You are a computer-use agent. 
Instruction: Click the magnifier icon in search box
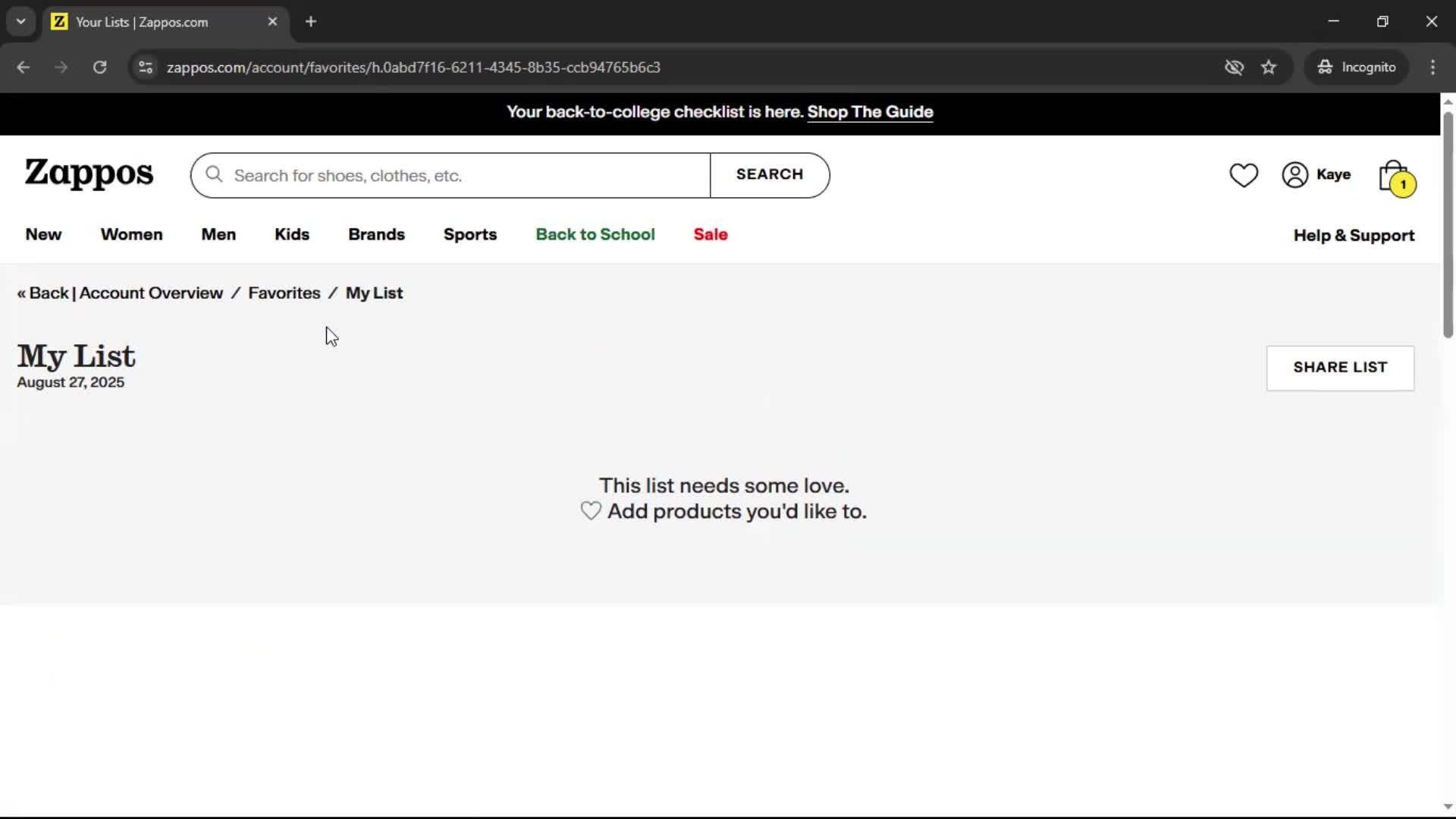click(x=215, y=175)
